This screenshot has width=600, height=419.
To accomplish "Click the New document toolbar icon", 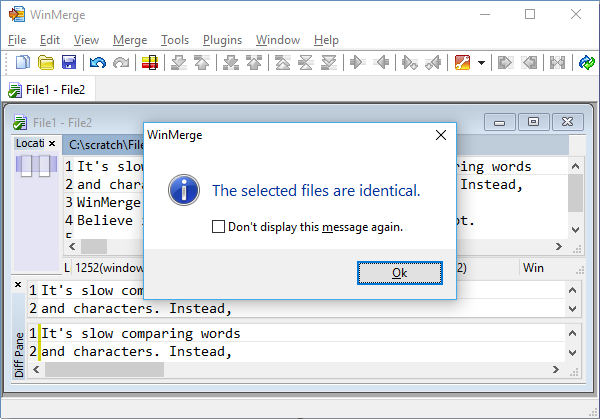I will point(22,63).
